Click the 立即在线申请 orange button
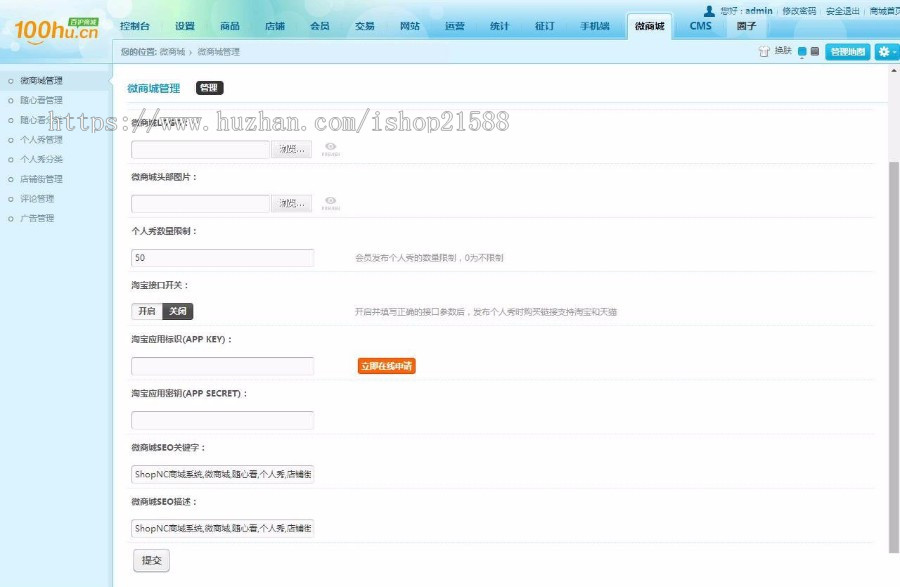The width and height of the screenshot is (900, 587). (384, 366)
